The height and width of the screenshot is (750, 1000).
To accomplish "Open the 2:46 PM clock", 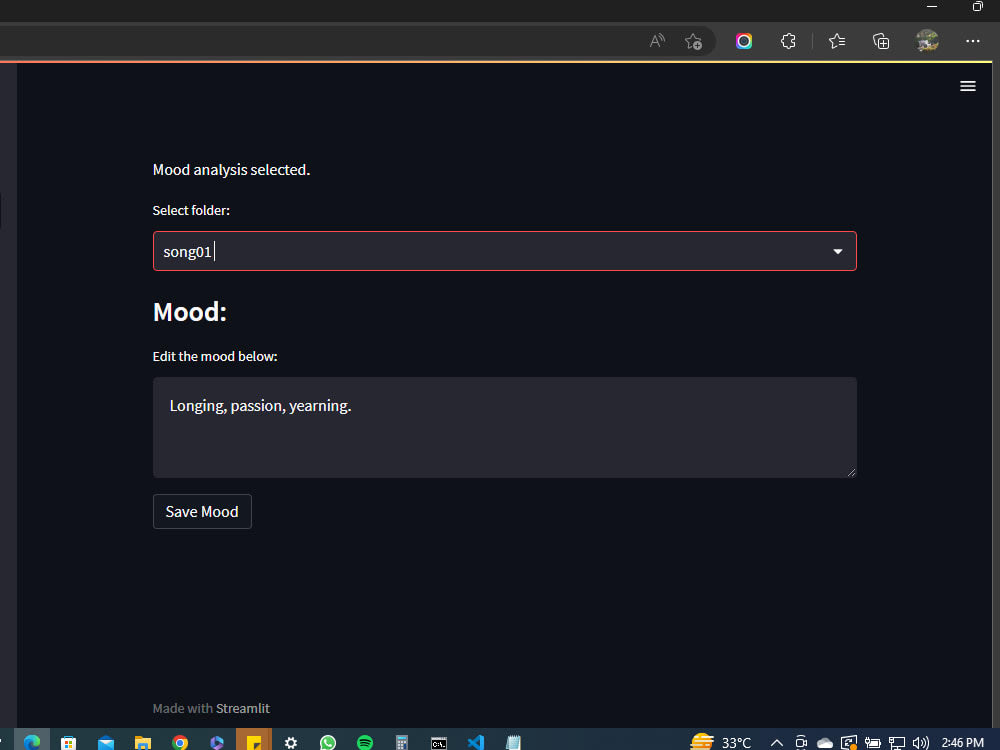I will click(x=962, y=742).
